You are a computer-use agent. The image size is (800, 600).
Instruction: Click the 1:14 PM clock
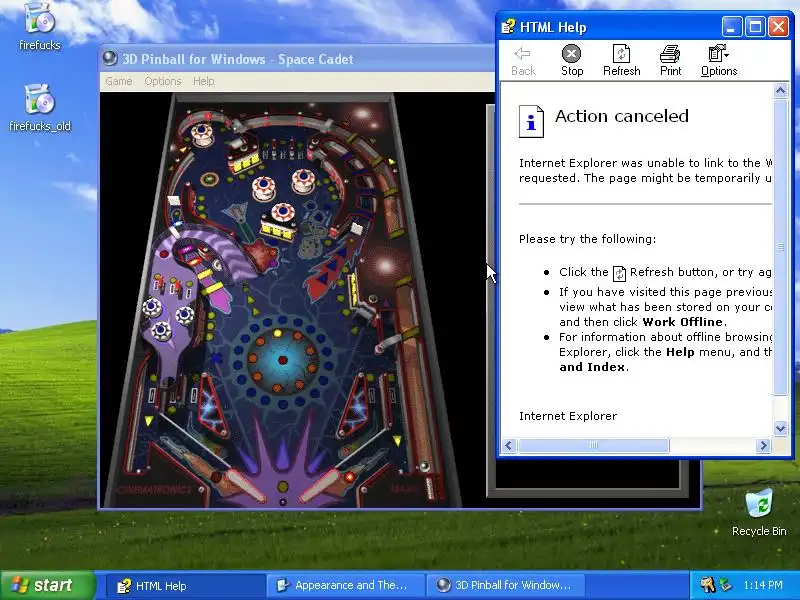pyautogui.click(x=763, y=585)
